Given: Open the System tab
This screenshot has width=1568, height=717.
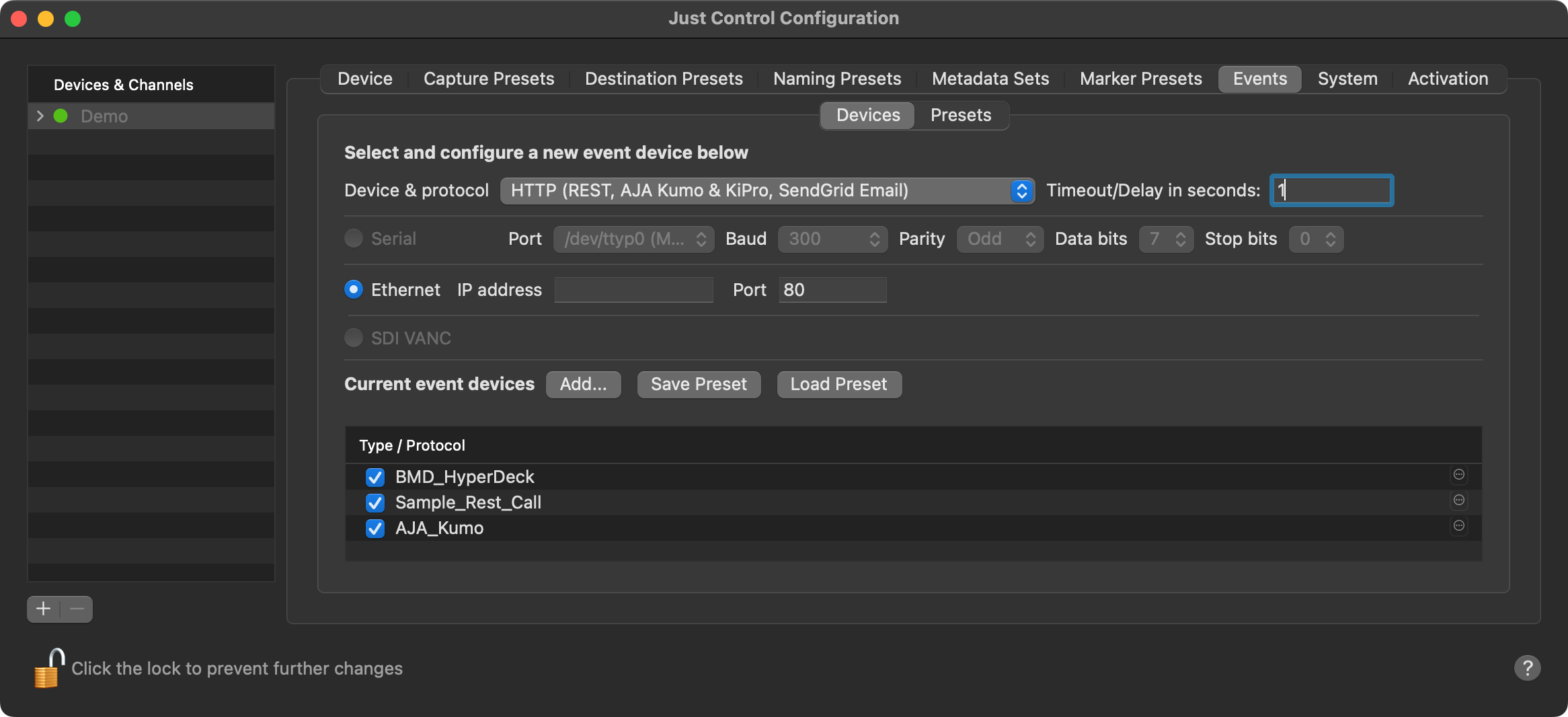Looking at the screenshot, I should [x=1347, y=79].
